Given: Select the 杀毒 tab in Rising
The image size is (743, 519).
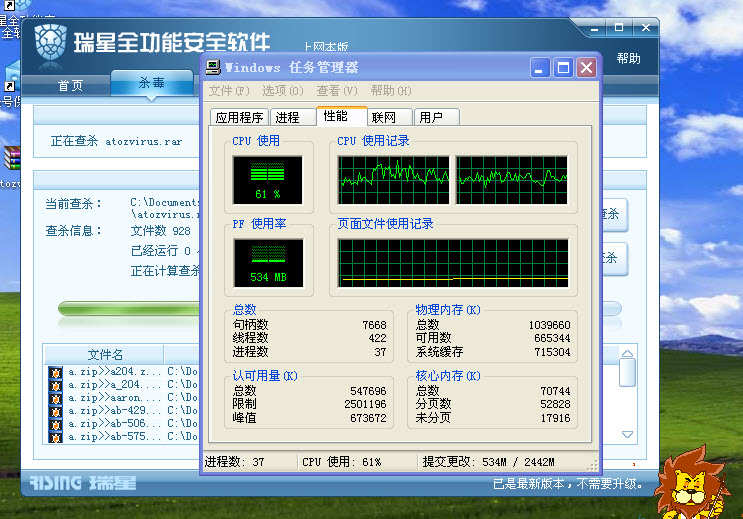Looking at the screenshot, I should [152, 83].
